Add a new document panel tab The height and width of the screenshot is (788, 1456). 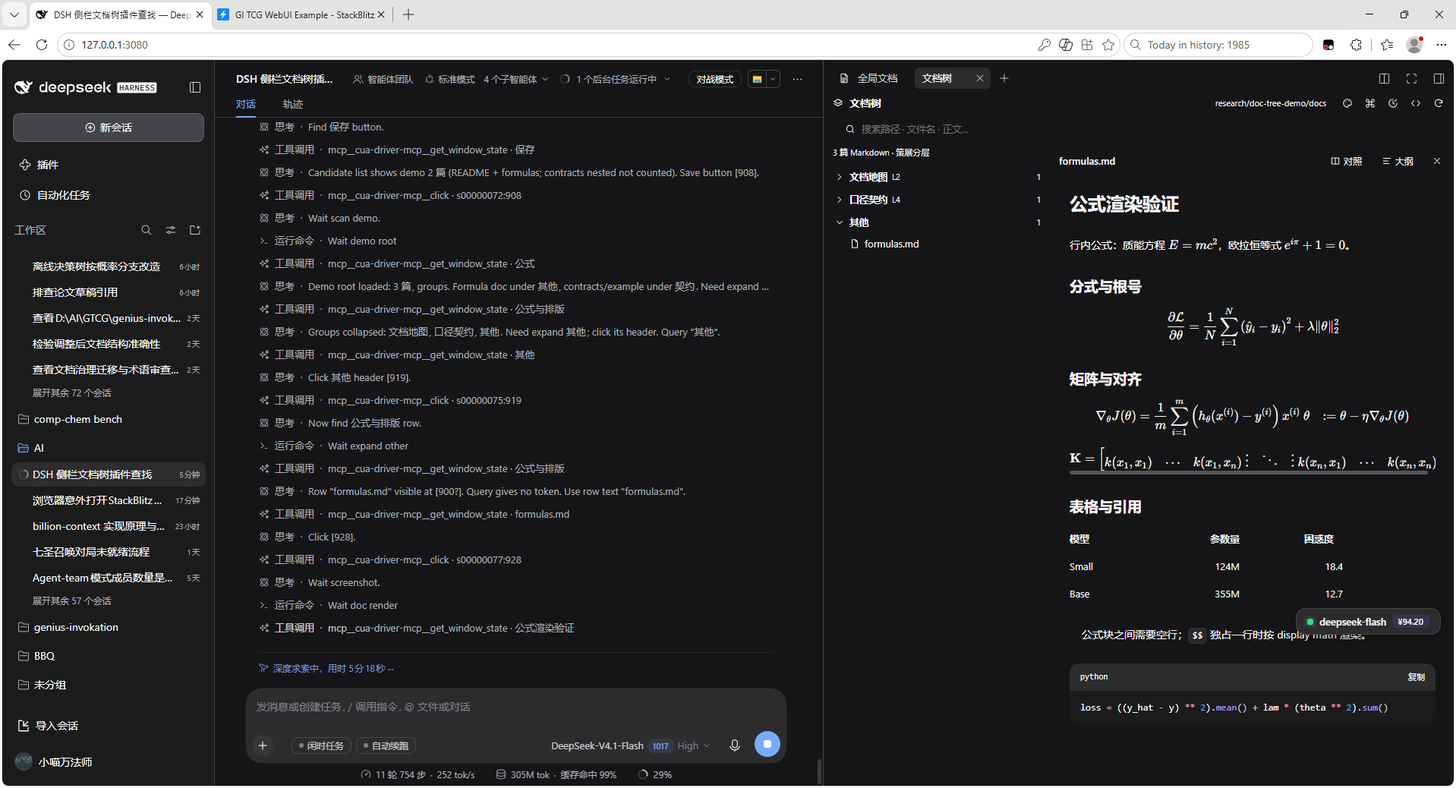(x=1004, y=78)
